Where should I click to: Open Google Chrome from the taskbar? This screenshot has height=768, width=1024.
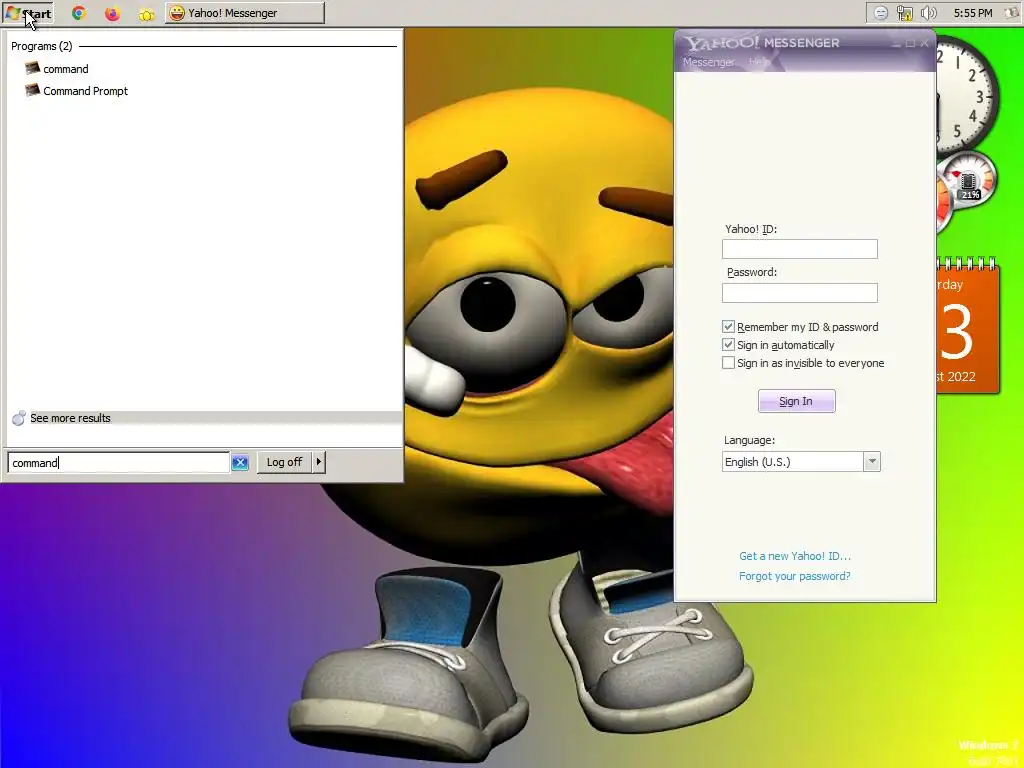click(x=79, y=13)
